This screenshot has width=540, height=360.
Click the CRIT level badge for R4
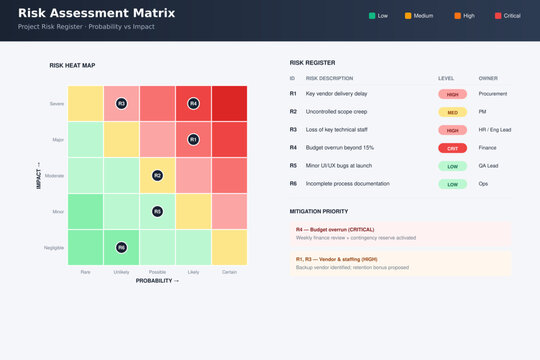(453, 148)
